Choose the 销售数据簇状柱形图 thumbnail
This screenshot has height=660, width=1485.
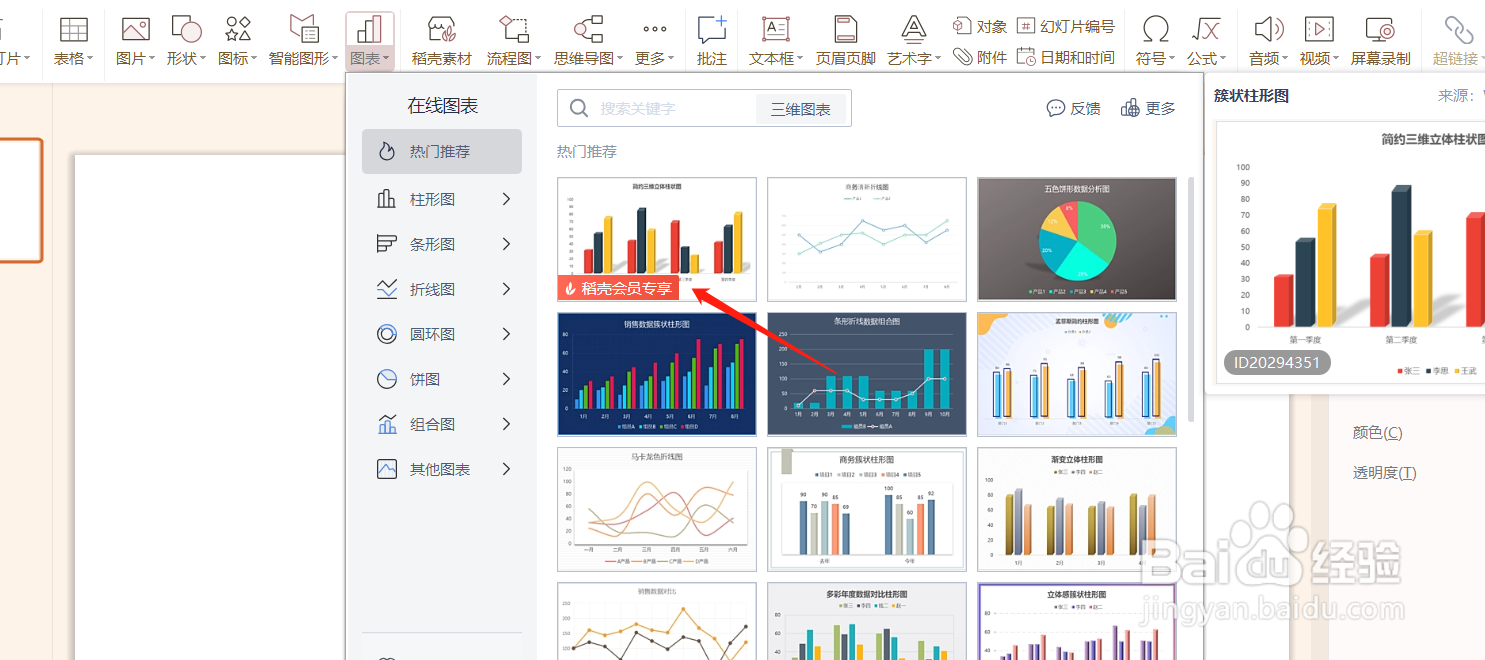(x=657, y=374)
